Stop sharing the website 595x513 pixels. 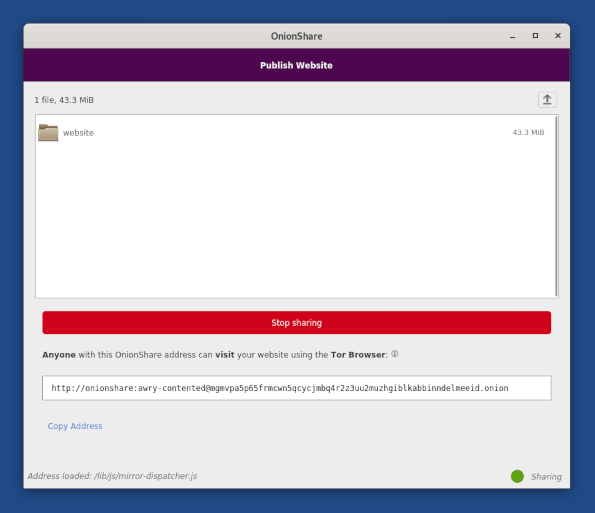296,323
